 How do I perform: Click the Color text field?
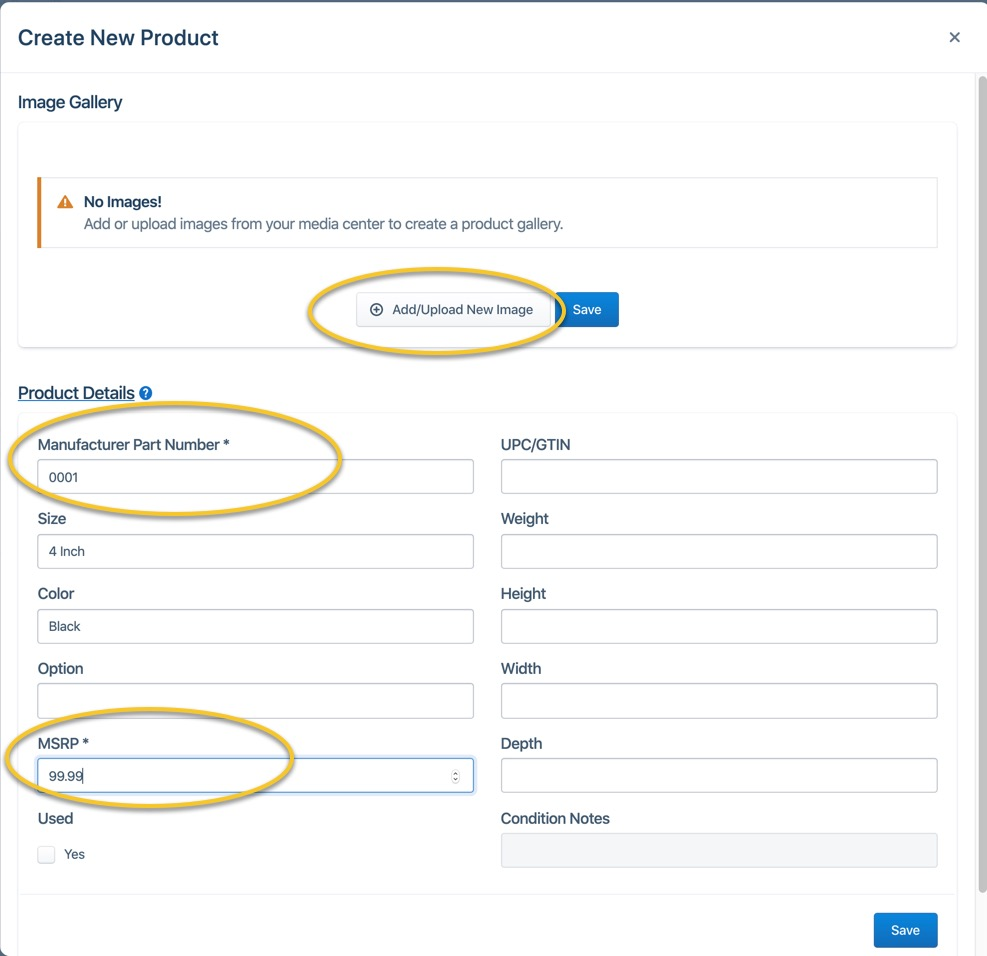(x=255, y=626)
